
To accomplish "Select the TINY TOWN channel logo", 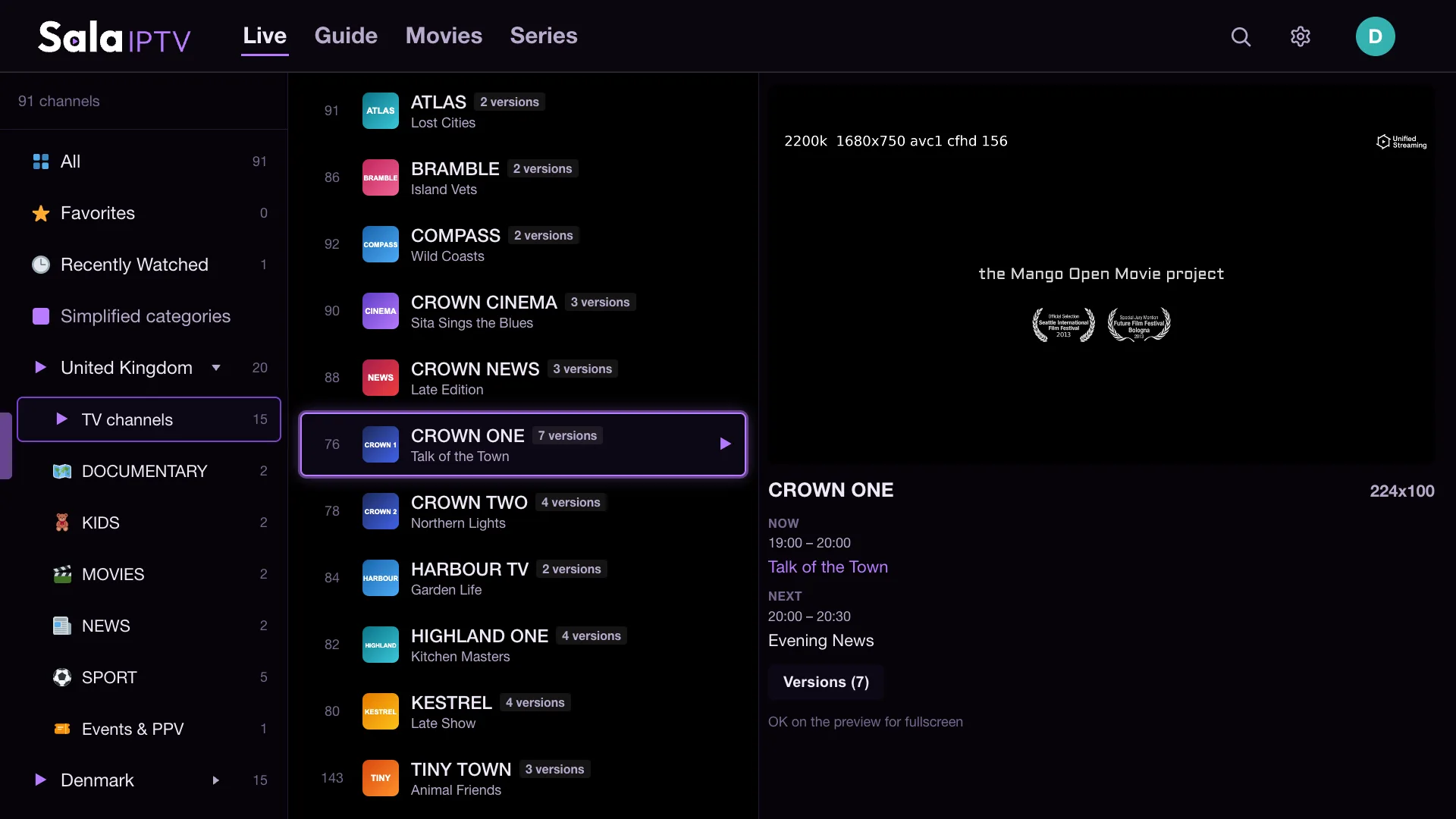I will click(381, 778).
